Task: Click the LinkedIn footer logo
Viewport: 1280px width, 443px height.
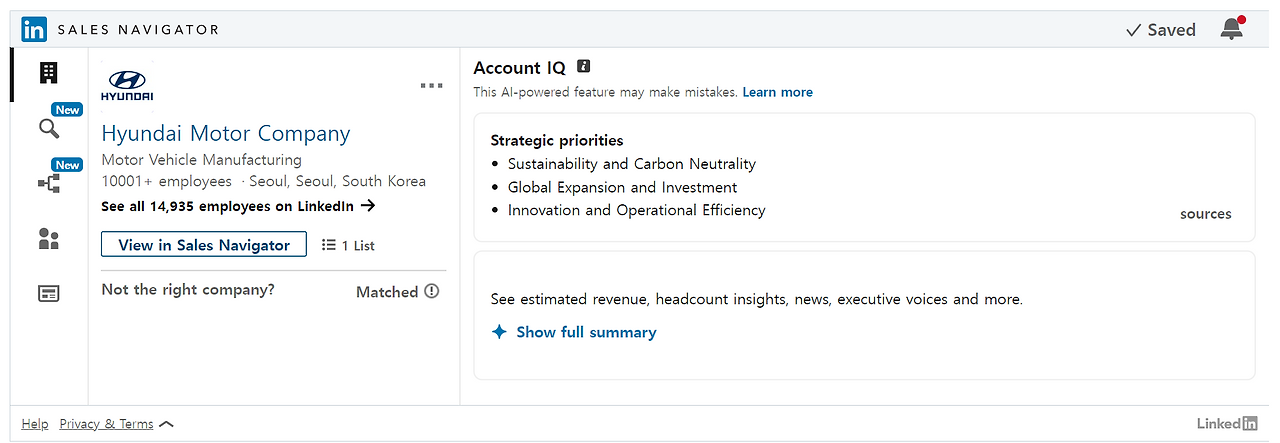Action: 1227,424
